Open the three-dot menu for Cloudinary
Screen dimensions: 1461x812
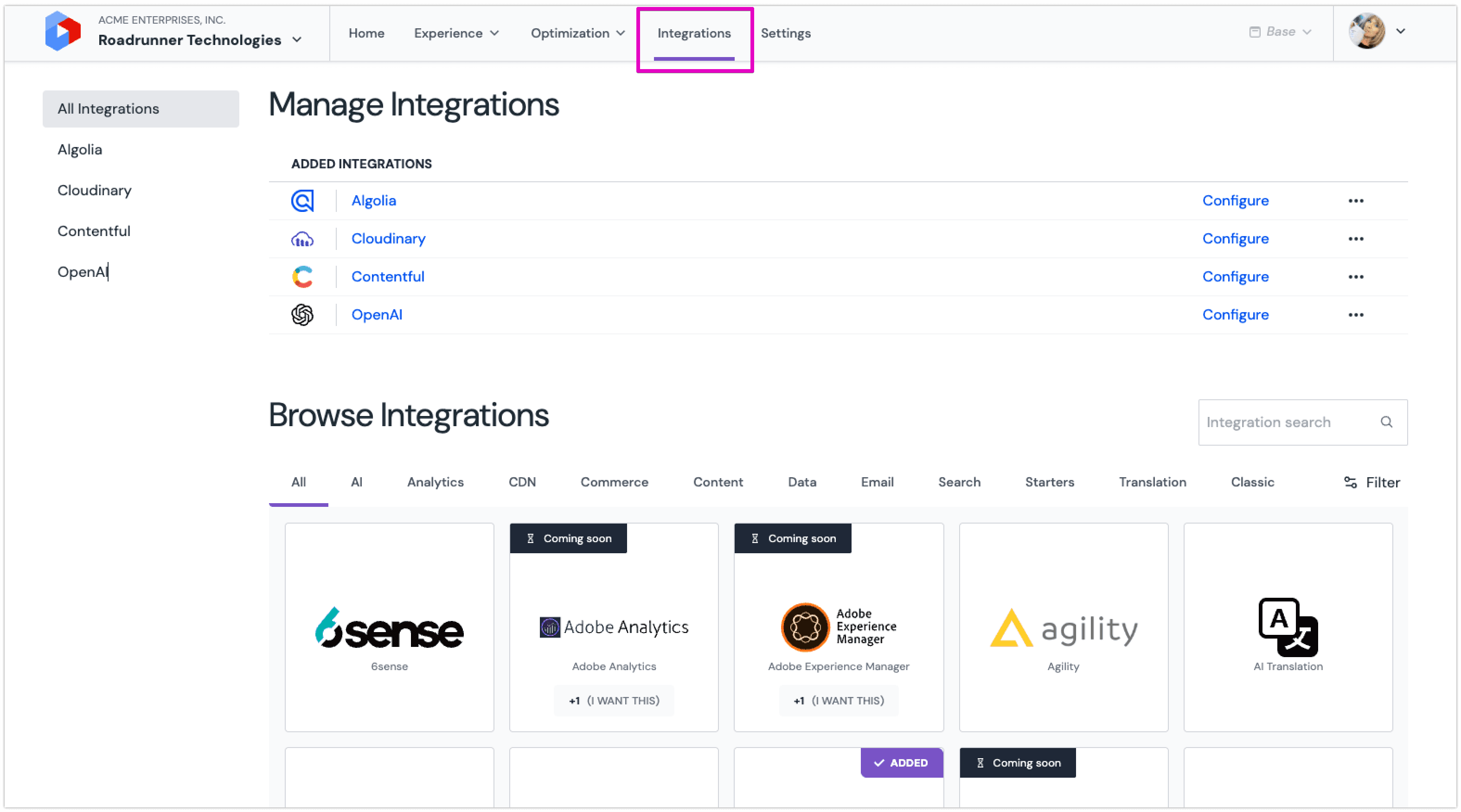click(x=1356, y=239)
